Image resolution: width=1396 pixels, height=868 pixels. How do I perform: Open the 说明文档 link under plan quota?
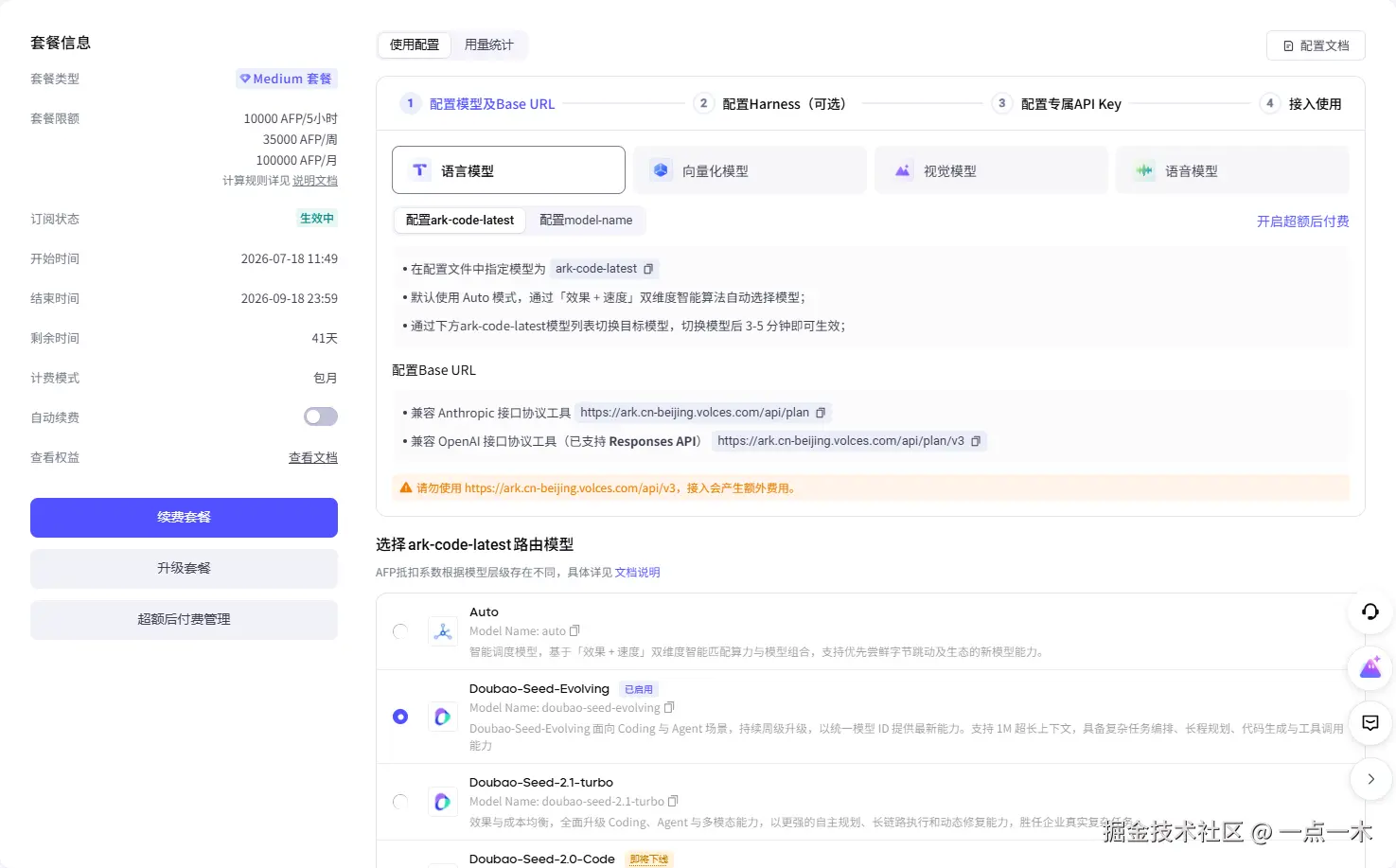[315, 181]
